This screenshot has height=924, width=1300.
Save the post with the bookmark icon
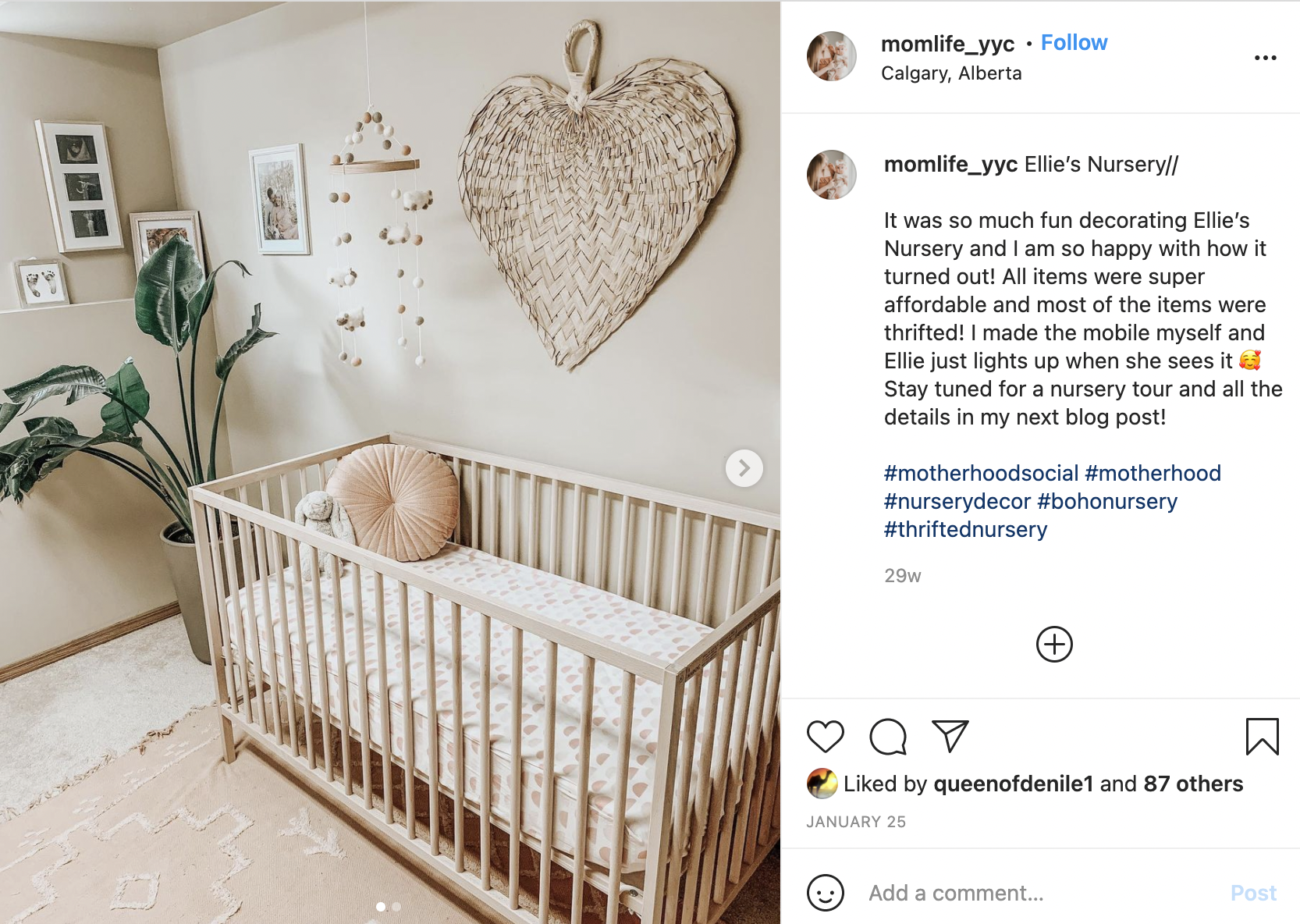[1262, 737]
